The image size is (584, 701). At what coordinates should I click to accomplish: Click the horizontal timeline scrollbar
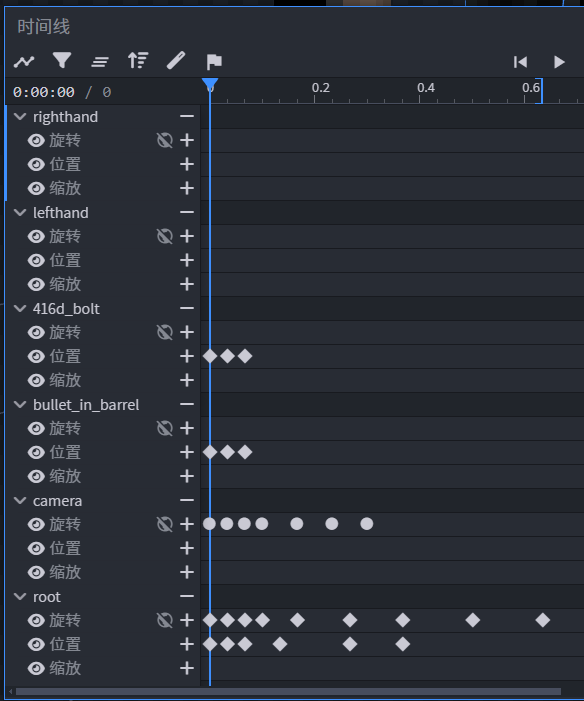tap(288, 692)
